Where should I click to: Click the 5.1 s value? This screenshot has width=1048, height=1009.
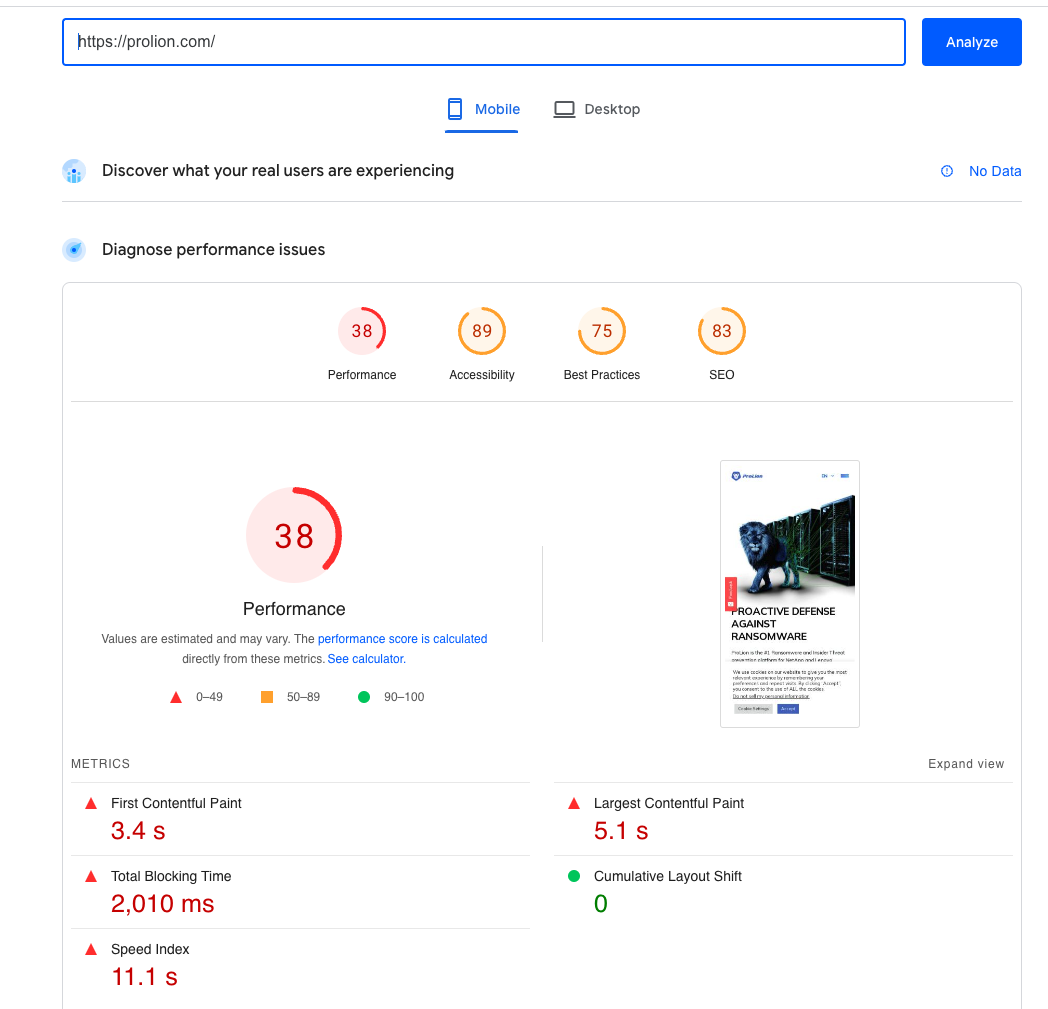click(x=621, y=831)
